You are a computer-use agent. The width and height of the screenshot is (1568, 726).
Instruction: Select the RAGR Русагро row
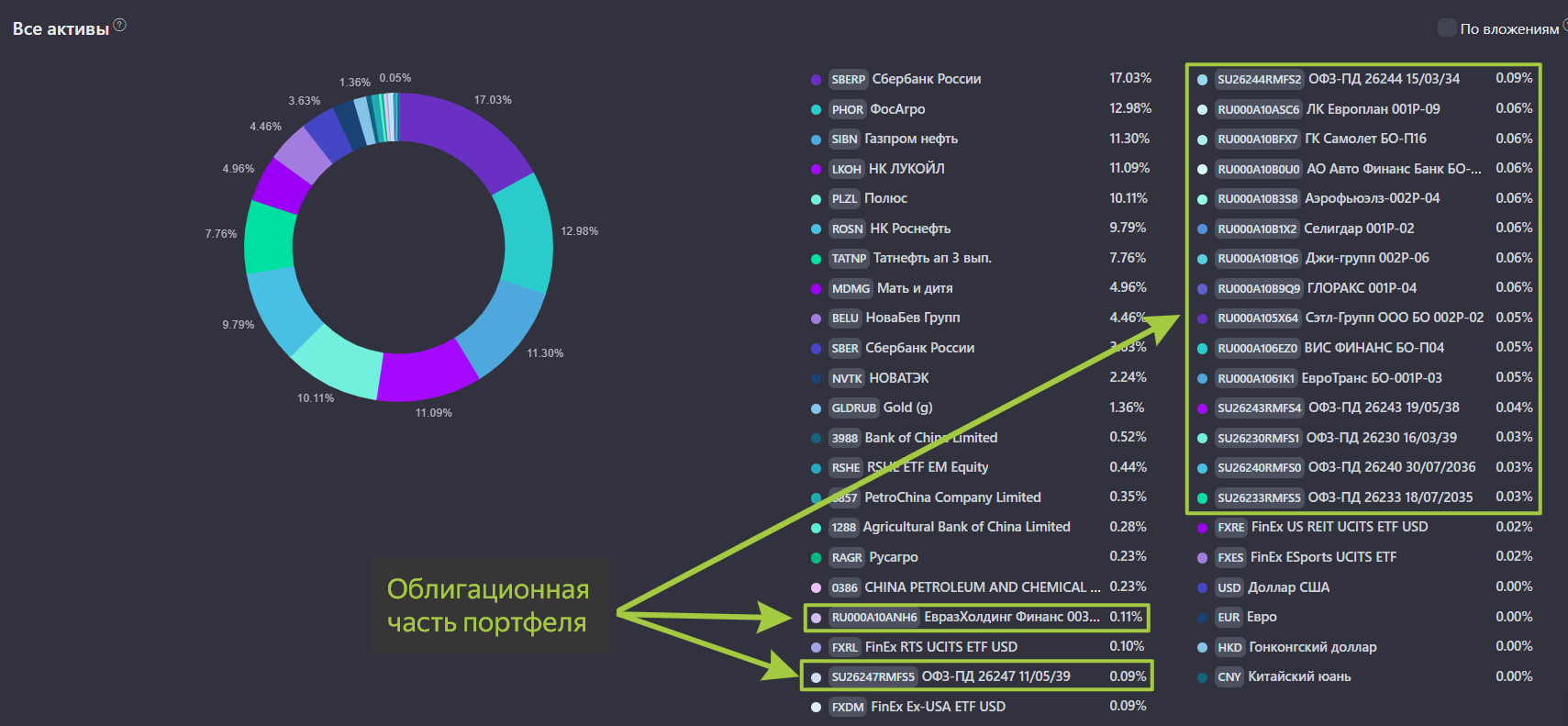981,557
